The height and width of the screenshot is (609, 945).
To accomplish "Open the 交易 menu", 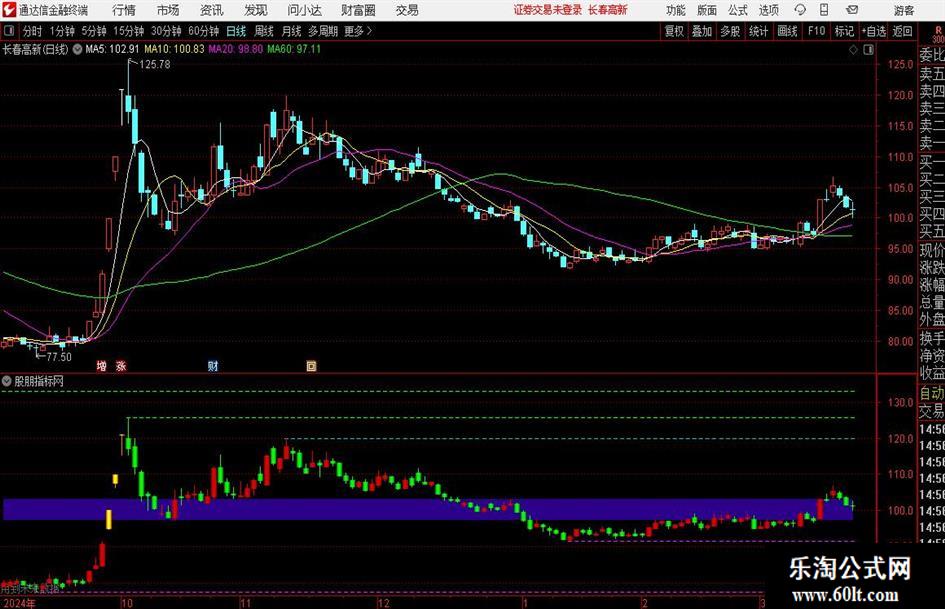I will [x=407, y=10].
